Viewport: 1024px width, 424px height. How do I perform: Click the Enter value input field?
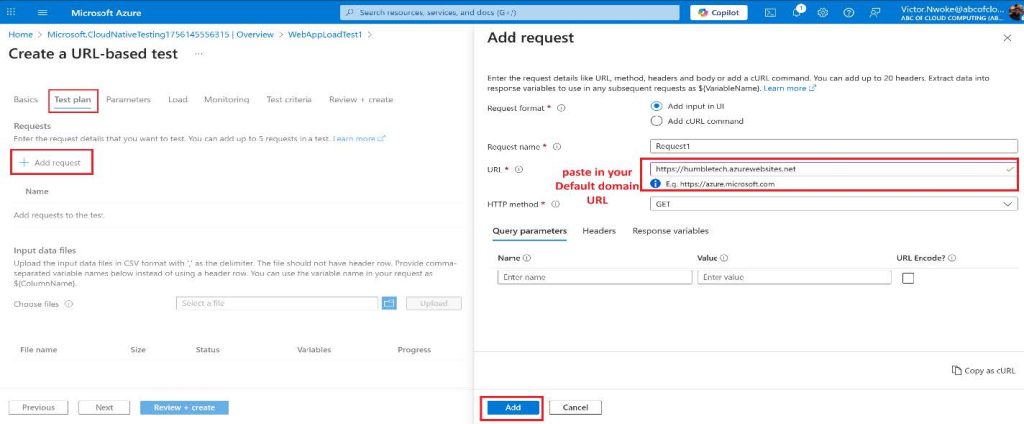(794, 277)
